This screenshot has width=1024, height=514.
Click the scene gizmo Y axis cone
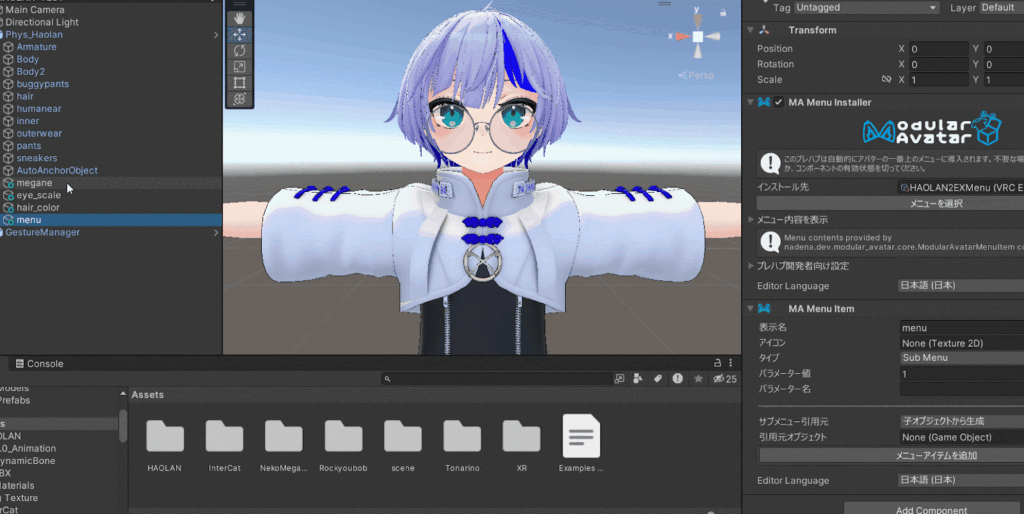click(x=697, y=20)
